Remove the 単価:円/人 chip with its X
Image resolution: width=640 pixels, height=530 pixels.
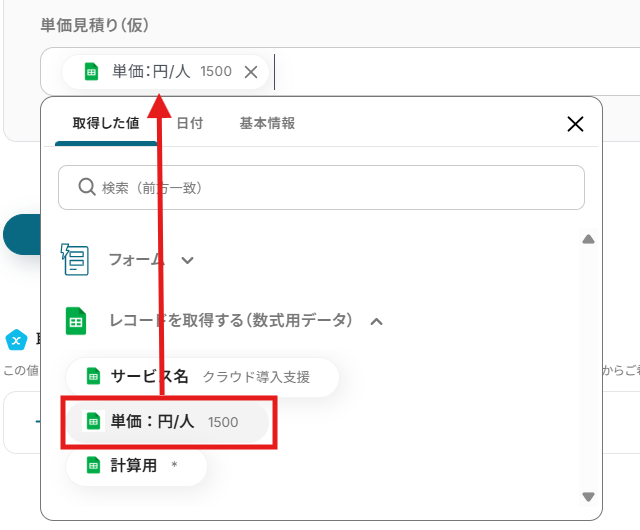tap(251, 72)
